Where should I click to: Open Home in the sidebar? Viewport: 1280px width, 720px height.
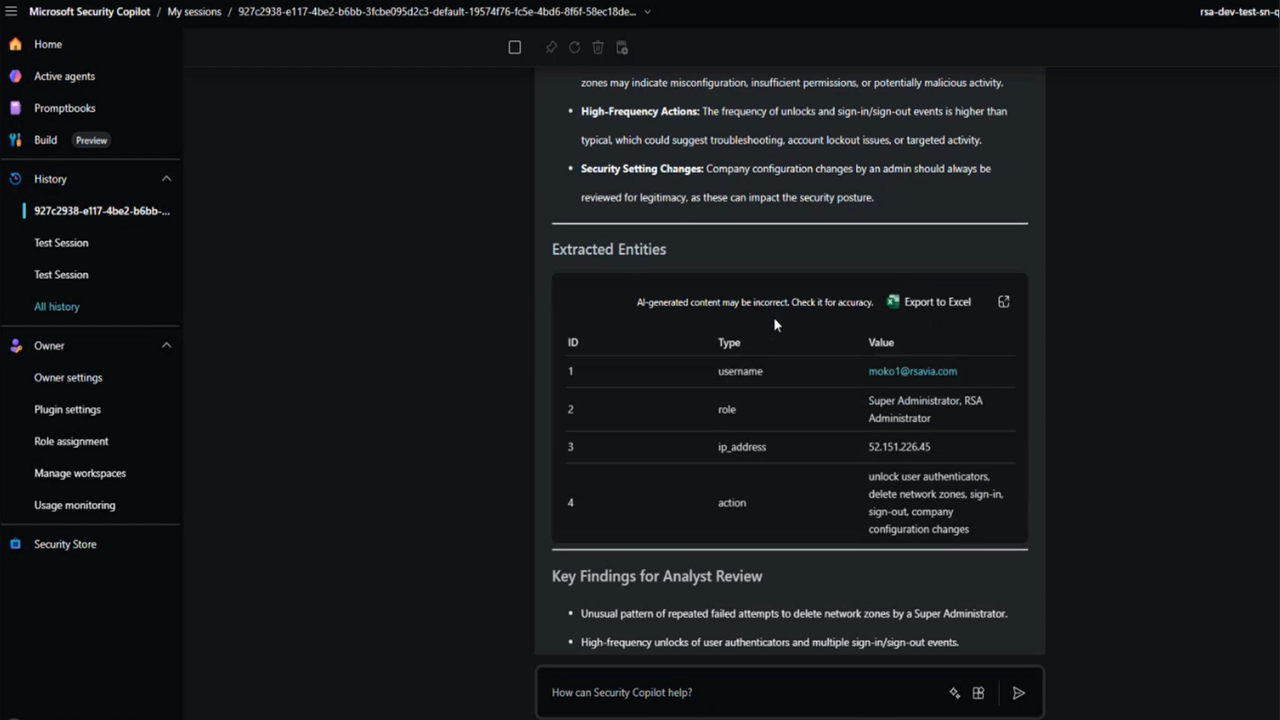[x=48, y=44]
